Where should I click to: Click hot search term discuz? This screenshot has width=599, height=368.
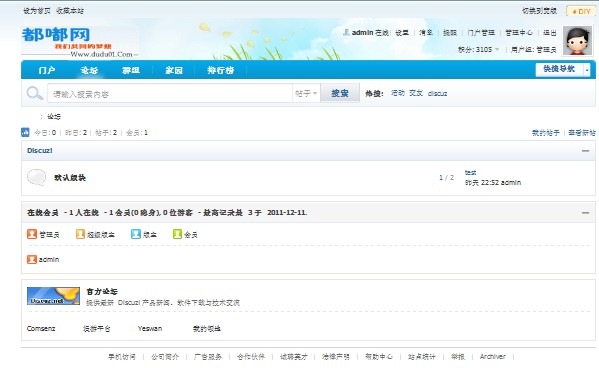[x=437, y=93]
